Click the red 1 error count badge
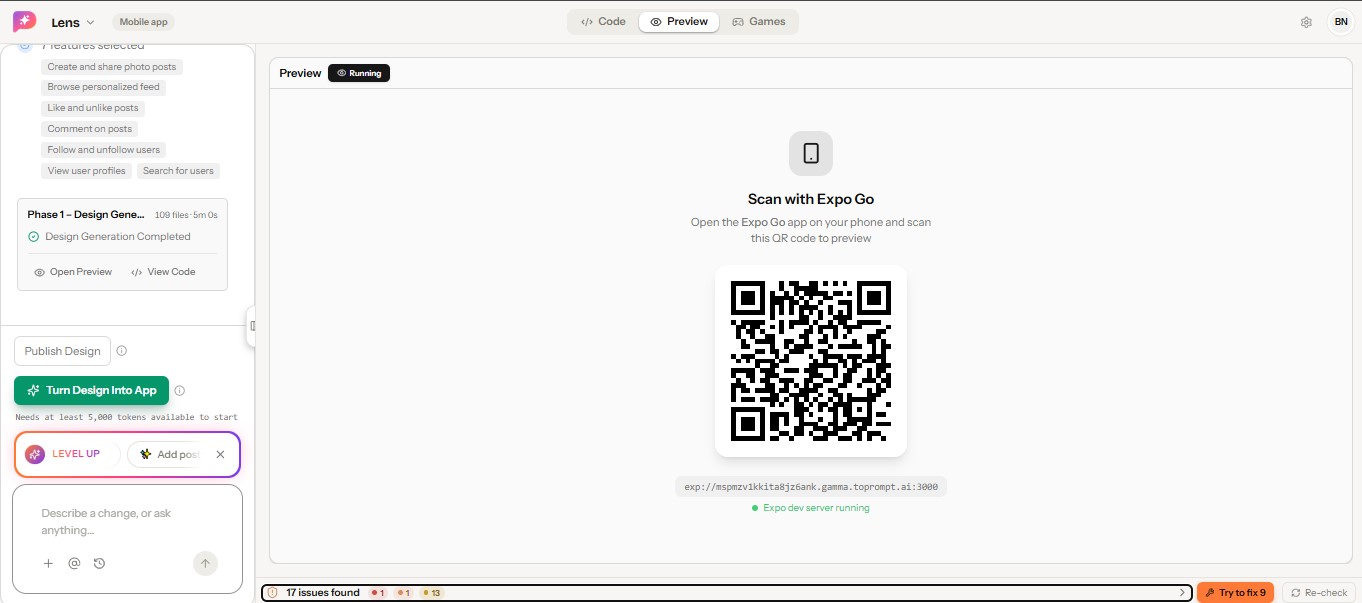 pos(378,593)
